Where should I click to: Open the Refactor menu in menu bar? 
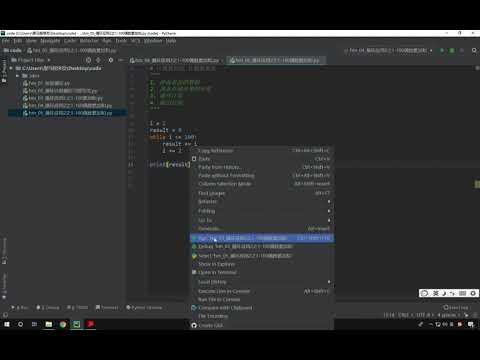click(89, 41)
